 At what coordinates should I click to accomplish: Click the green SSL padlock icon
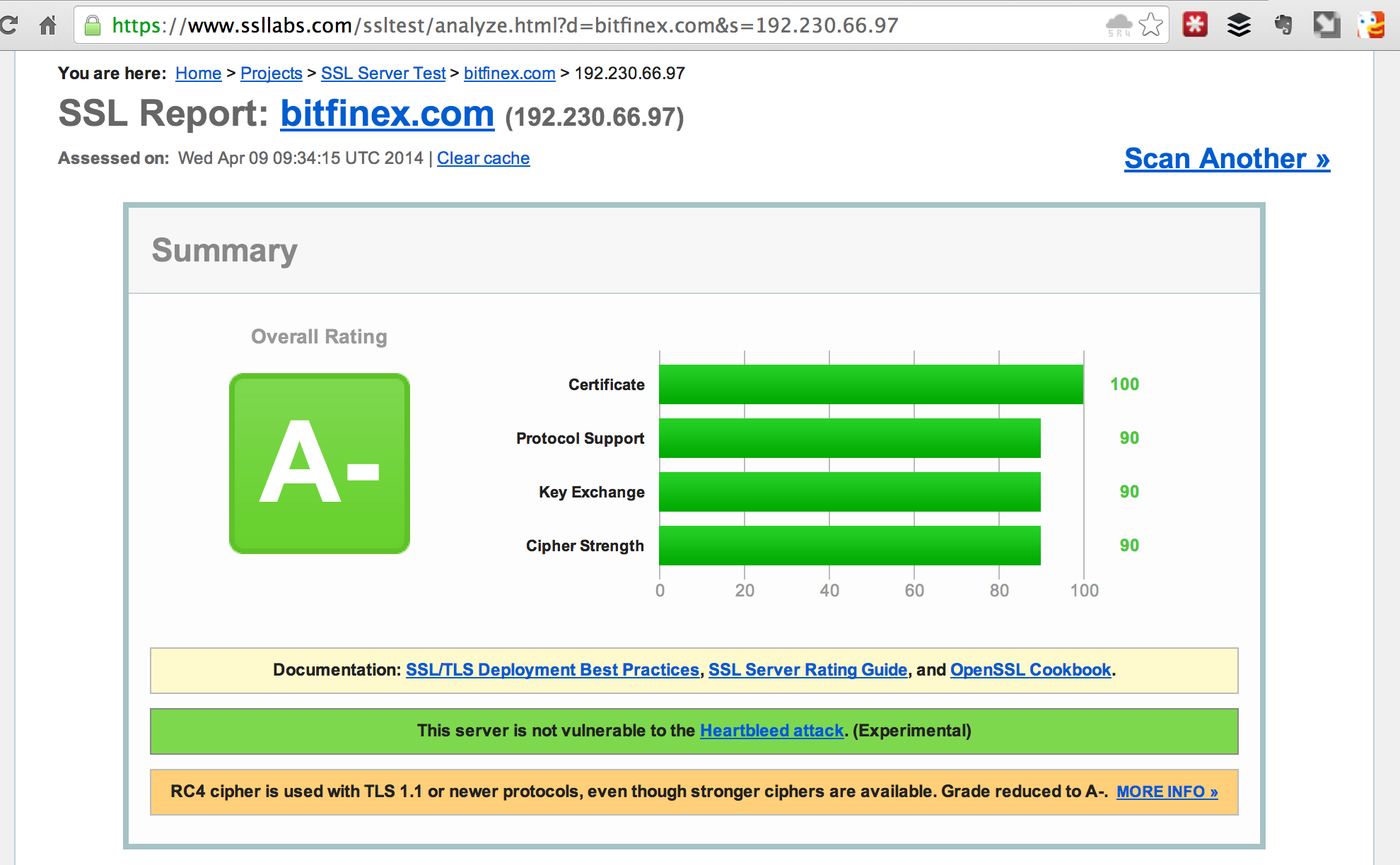(x=93, y=26)
